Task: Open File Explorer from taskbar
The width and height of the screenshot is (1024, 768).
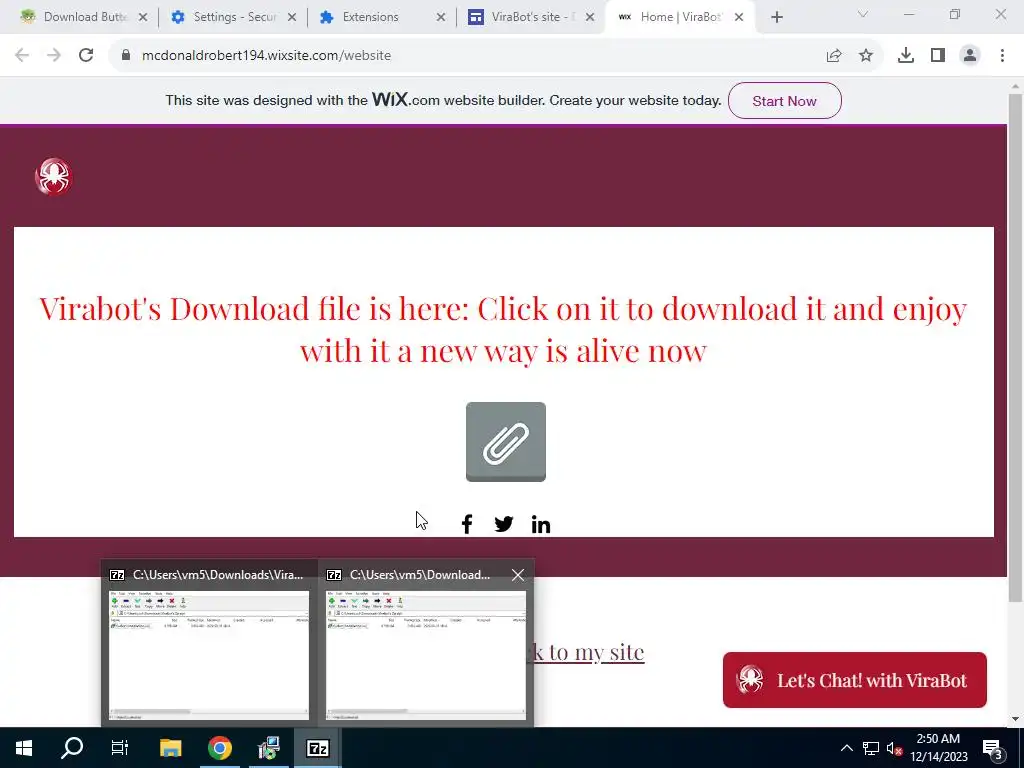Action: 170,748
